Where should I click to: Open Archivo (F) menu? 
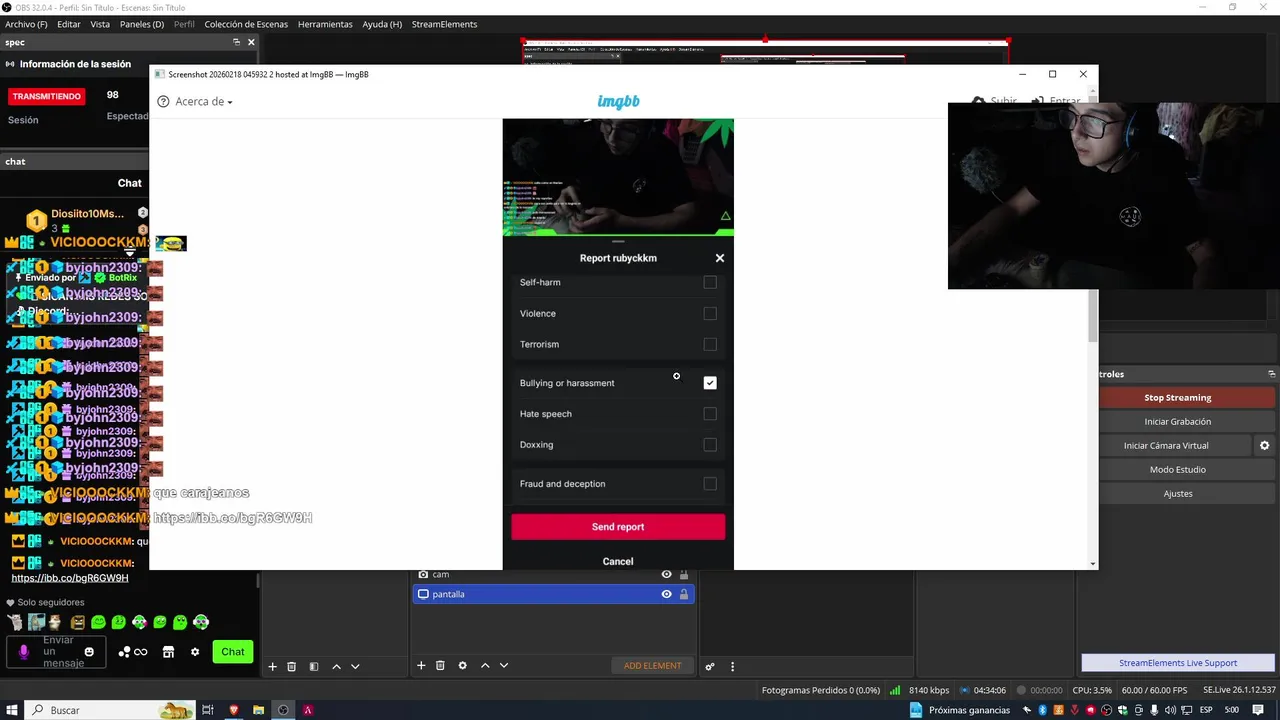(26, 24)
